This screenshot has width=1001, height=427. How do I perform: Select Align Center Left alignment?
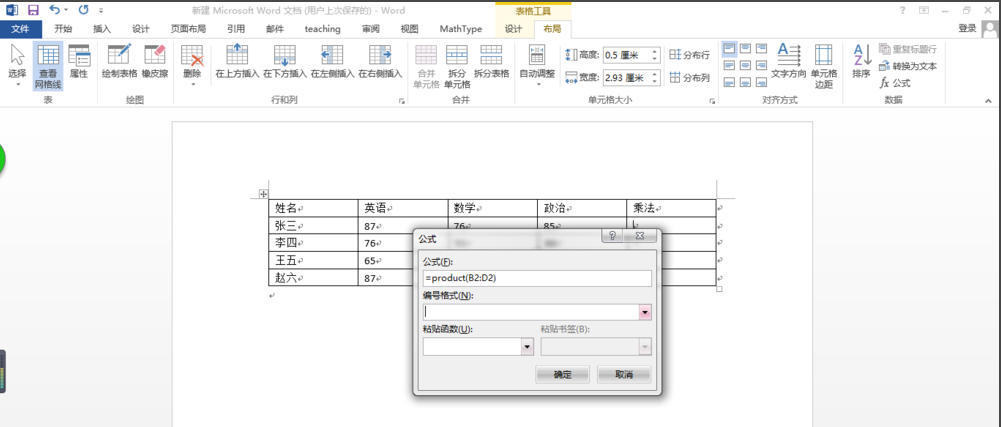click(729, 65)
